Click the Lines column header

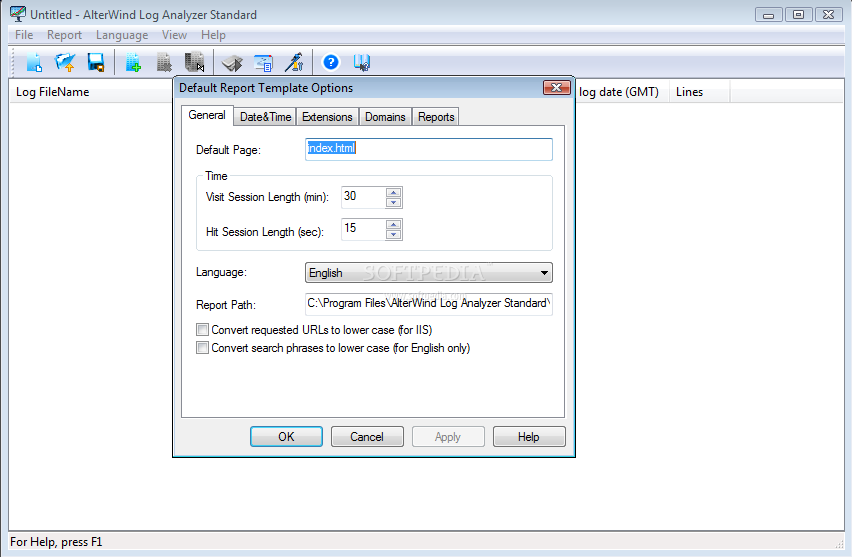tap(699, 92)
